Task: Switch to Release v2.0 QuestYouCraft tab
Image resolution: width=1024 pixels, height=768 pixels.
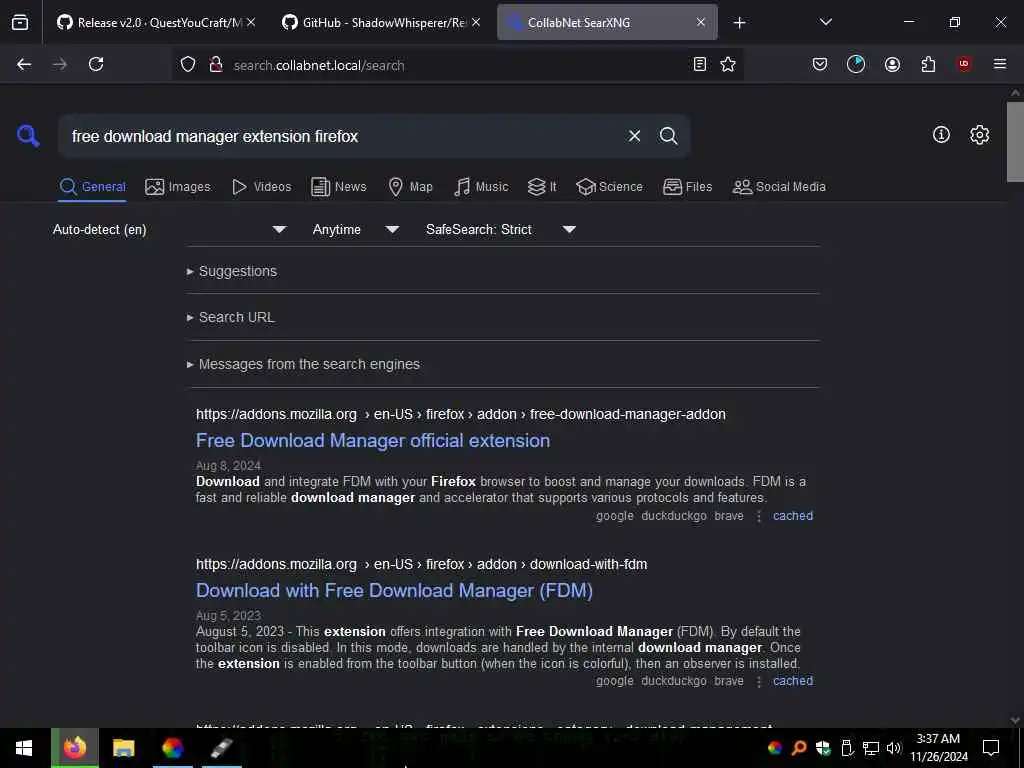Action: (150, 22)
